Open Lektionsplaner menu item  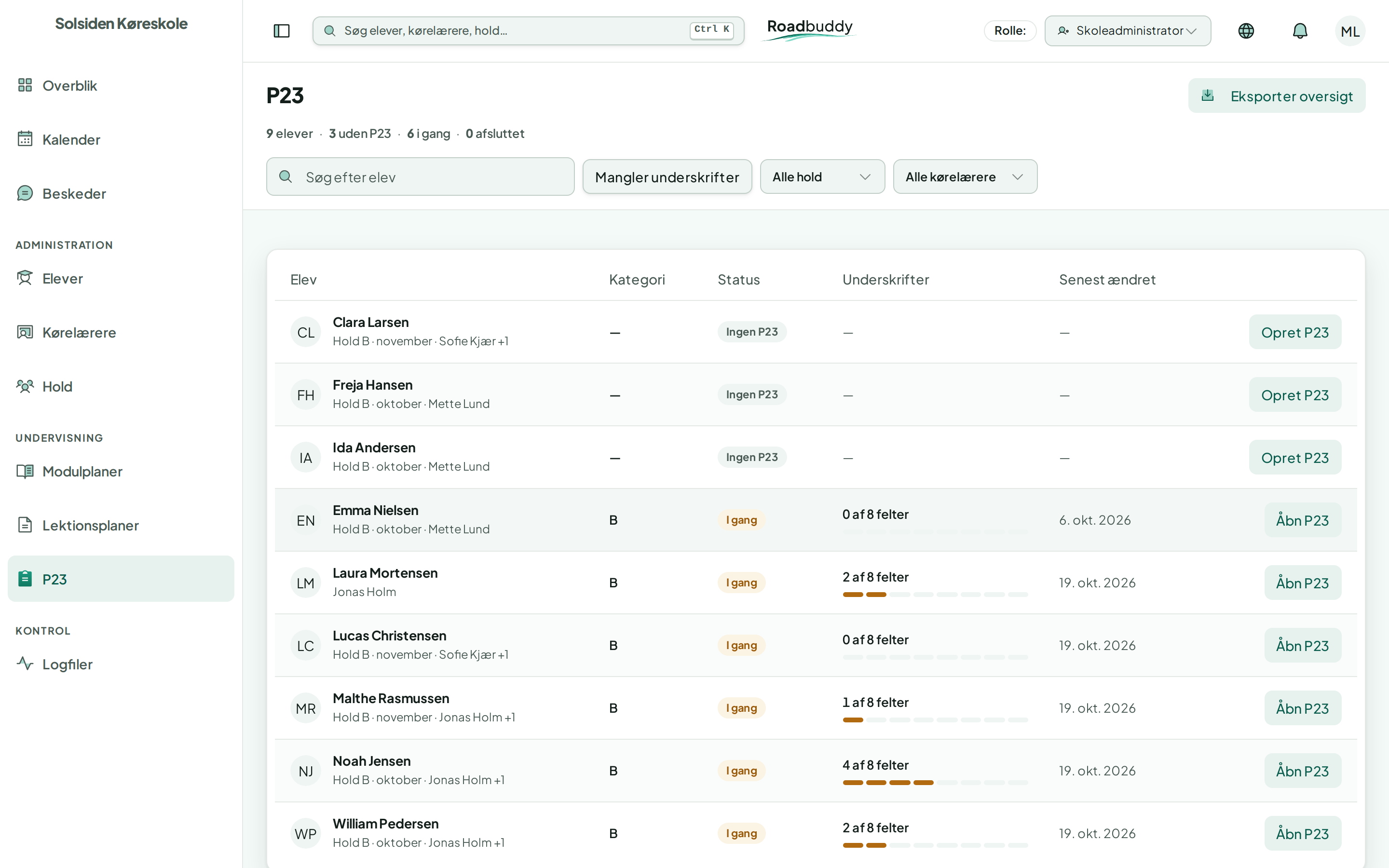pos(121,525)
